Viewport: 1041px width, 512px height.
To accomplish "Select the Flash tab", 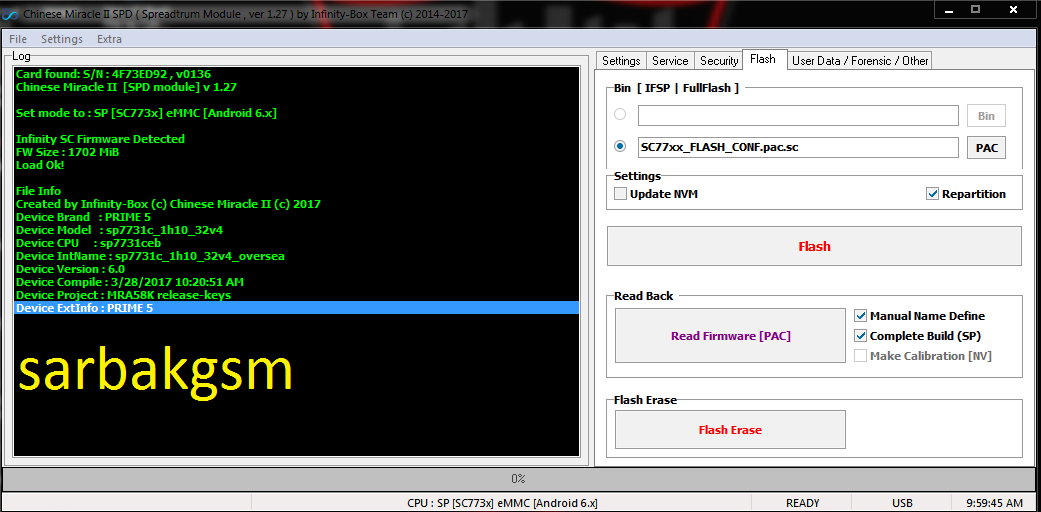I will (x=763, y=59).
